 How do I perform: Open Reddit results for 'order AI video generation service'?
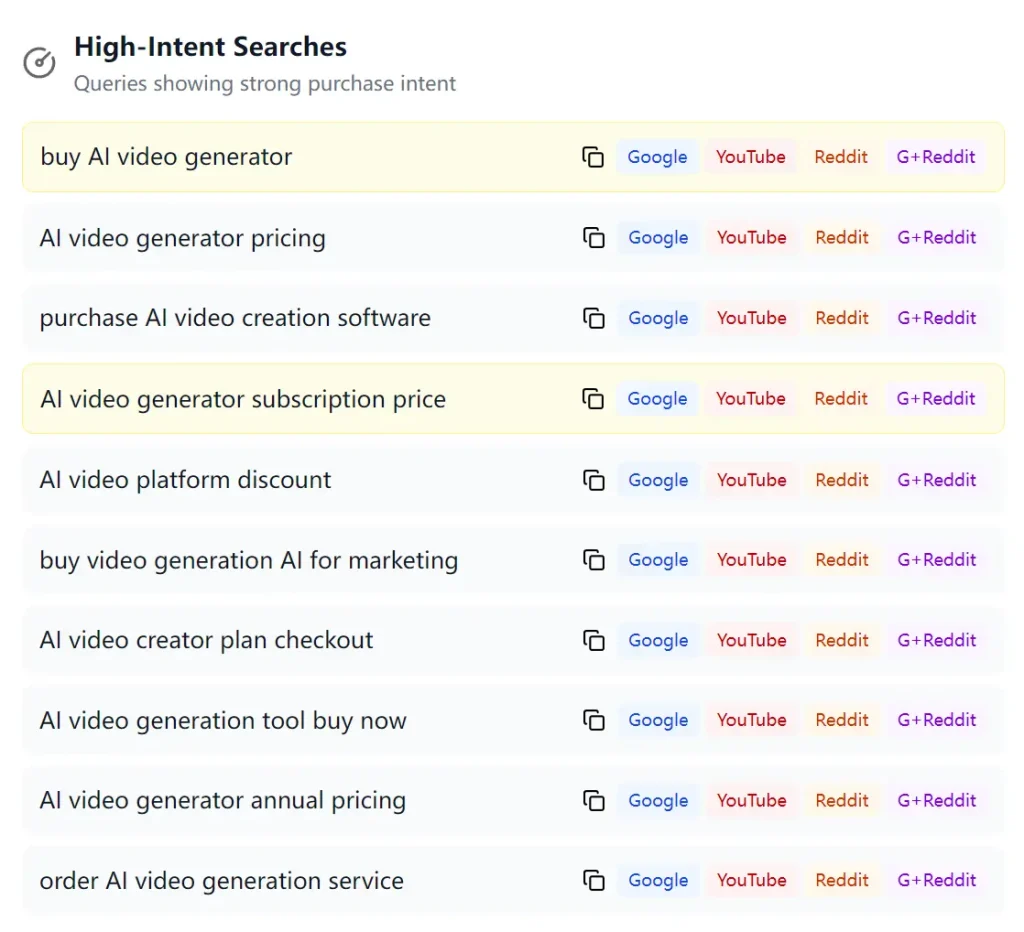pos(841,880)
